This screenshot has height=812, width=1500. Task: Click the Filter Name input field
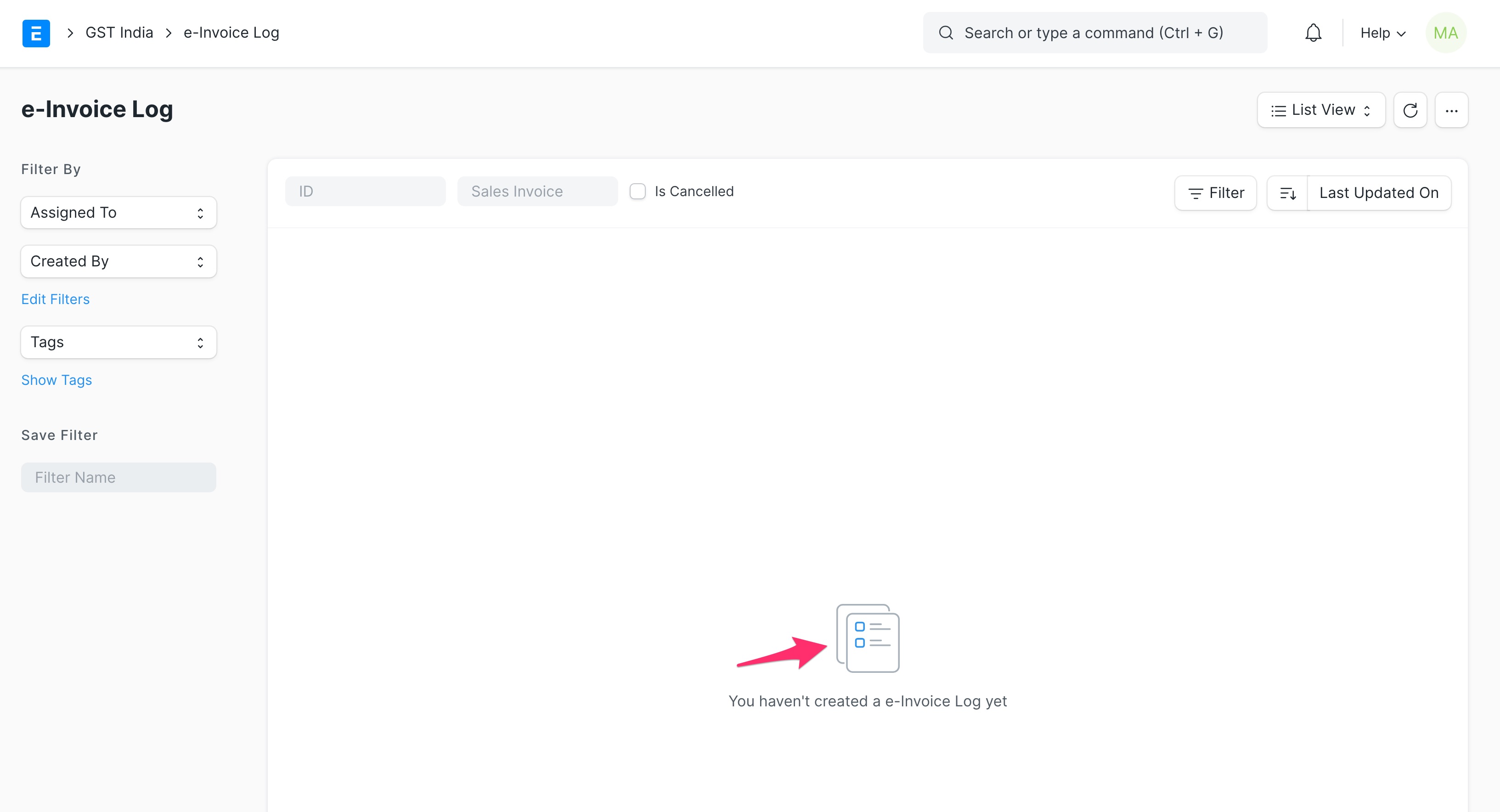[x=118, y=477]
